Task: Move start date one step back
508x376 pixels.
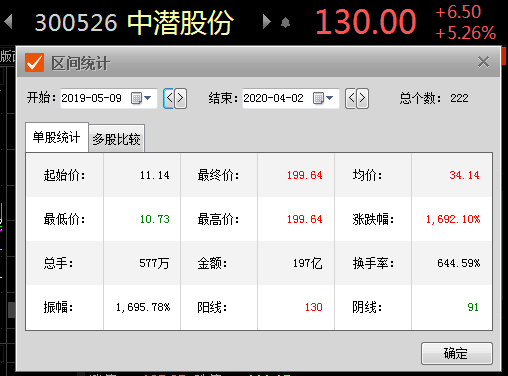Action: click(x=169, y=98)
